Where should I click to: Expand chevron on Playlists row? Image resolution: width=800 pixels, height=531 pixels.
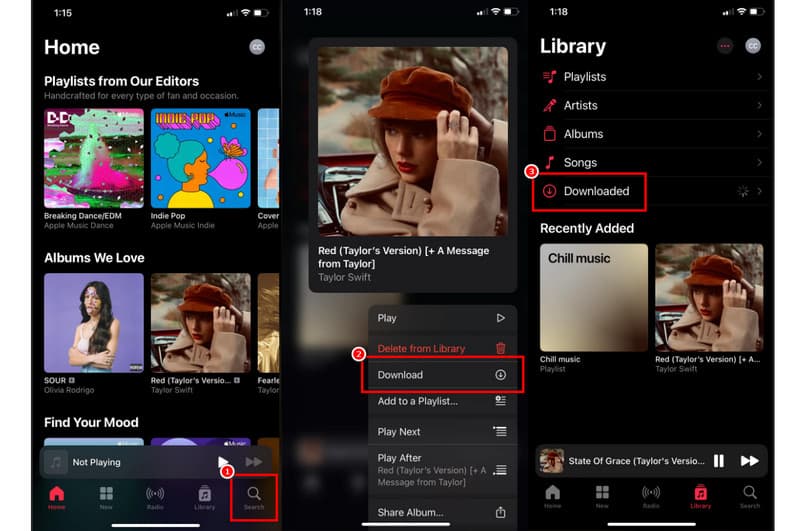[760, 77]
